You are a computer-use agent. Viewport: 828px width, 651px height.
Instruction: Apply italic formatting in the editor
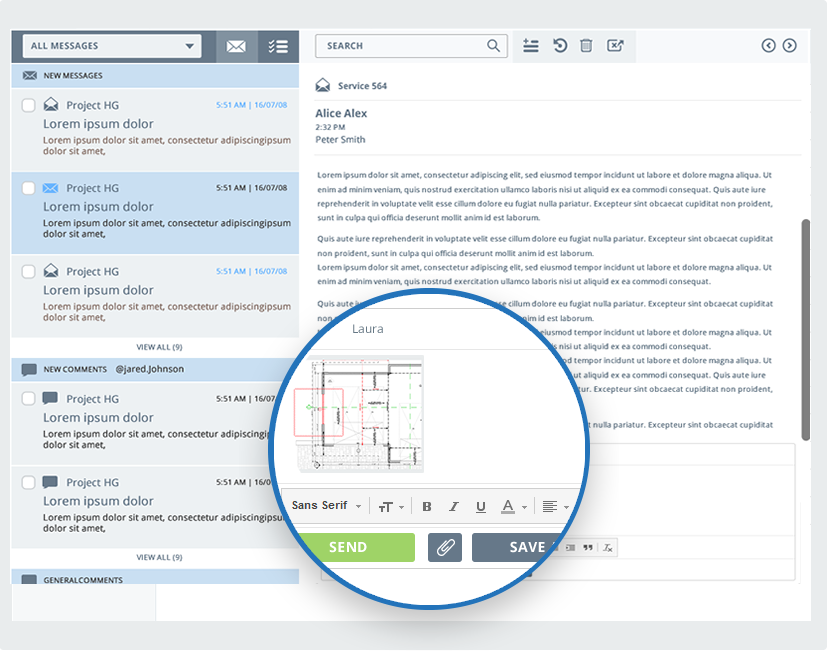pos(454,507)
